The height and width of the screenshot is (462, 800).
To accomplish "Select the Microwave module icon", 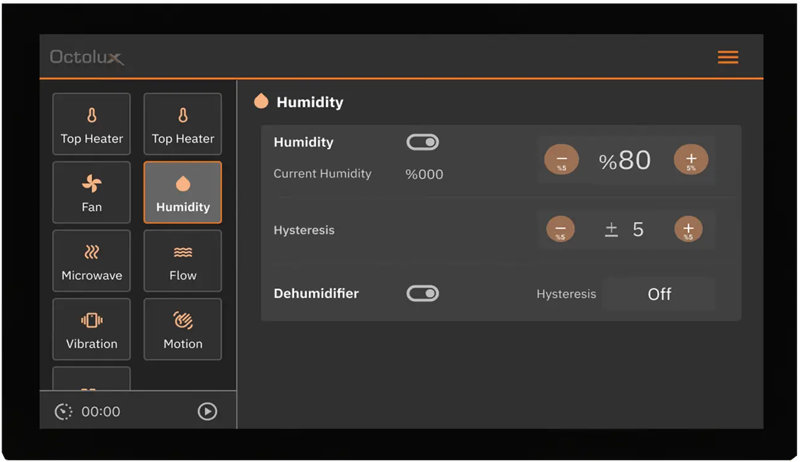I will [91, 252].
